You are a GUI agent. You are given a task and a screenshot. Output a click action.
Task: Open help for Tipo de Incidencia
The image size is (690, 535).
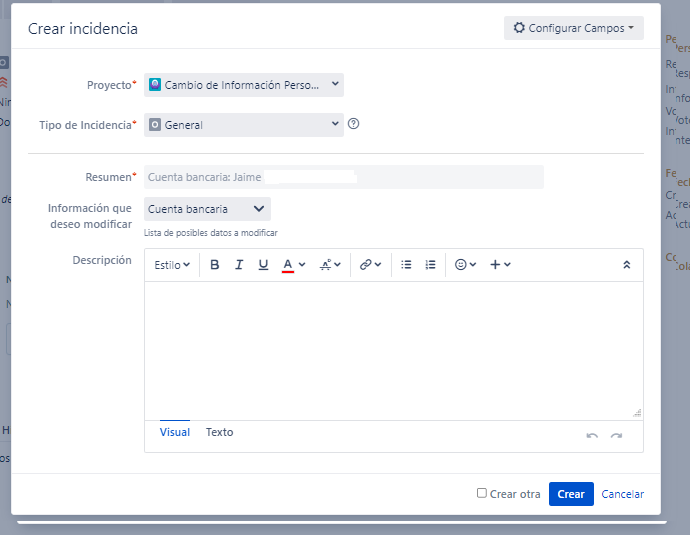353,124
